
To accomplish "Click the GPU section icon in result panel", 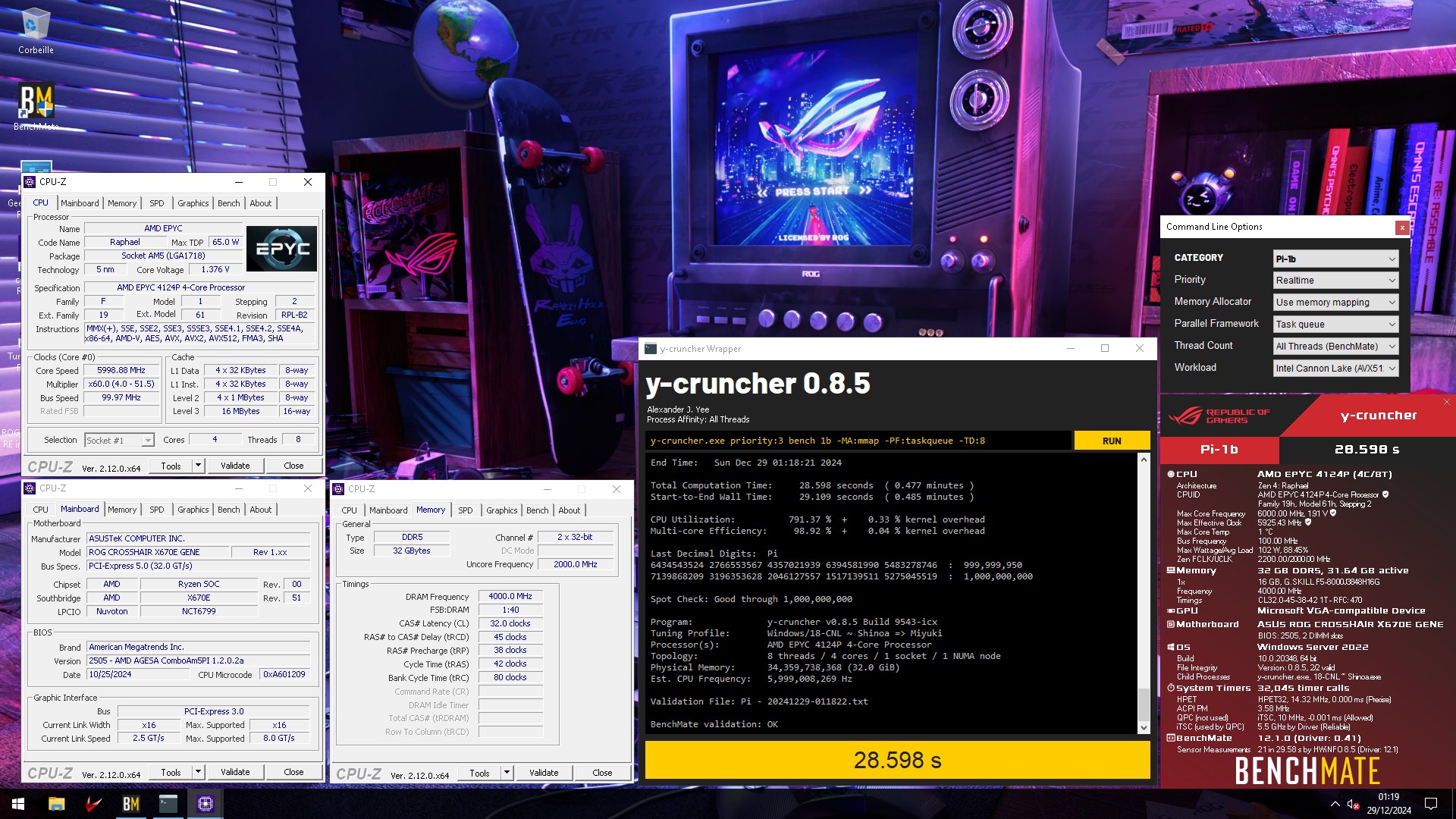I will click(x=1171, y=610).
